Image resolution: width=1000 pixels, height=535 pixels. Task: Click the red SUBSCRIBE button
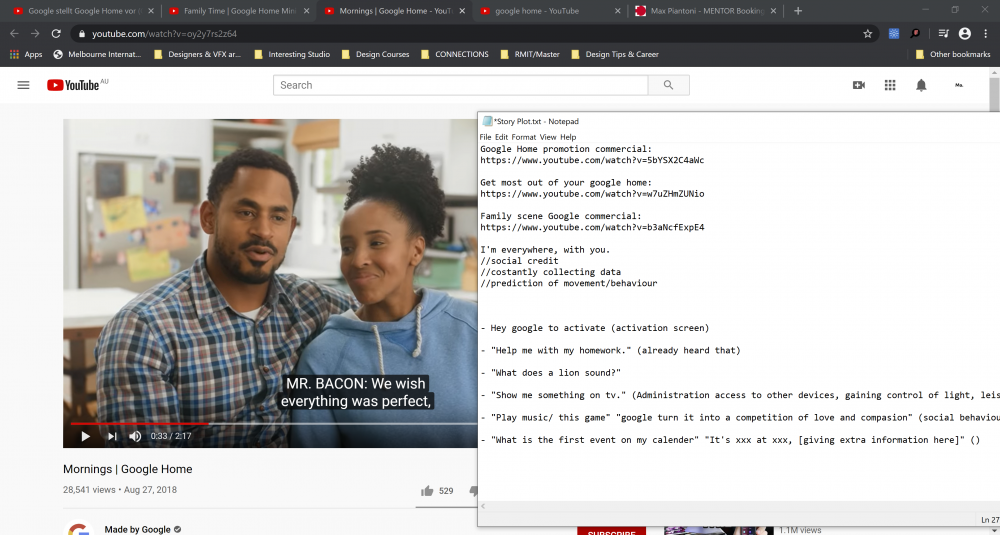611,531
